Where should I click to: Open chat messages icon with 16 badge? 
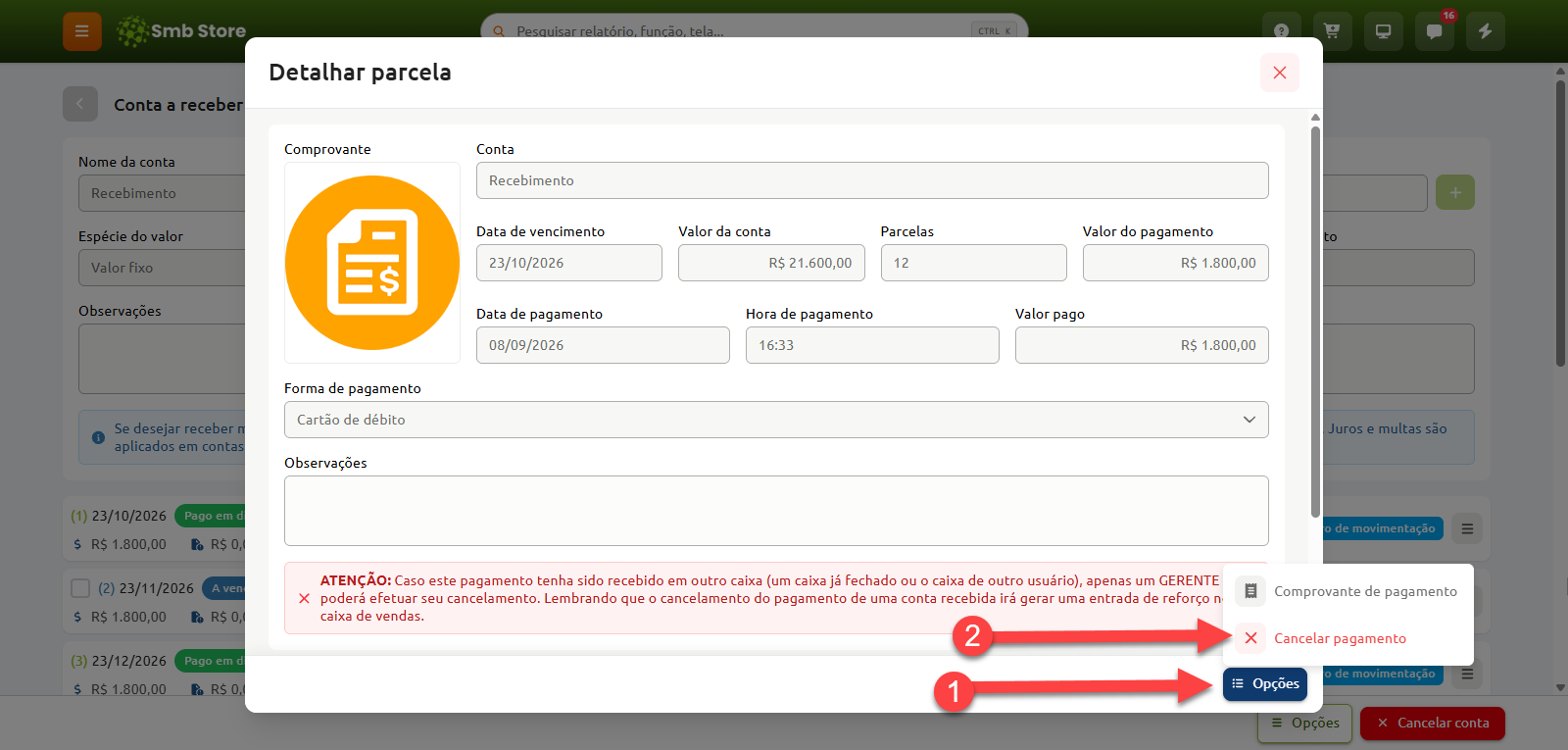click(x=1434, y=31)
